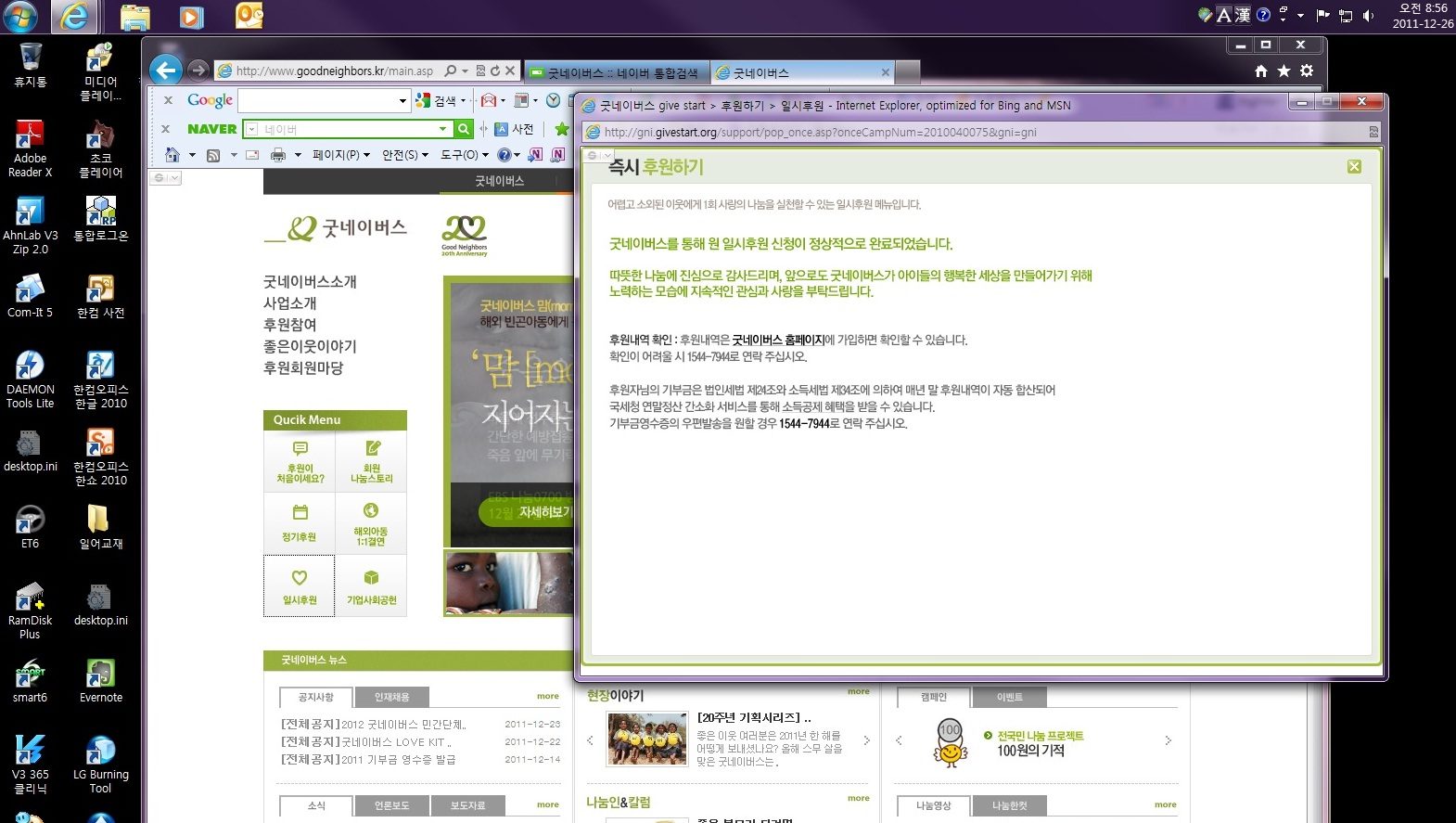Open the next 현장이야기 story with right arrow
The height and width of the screenshot is (823, 1456).
click(x=866, y=740)
